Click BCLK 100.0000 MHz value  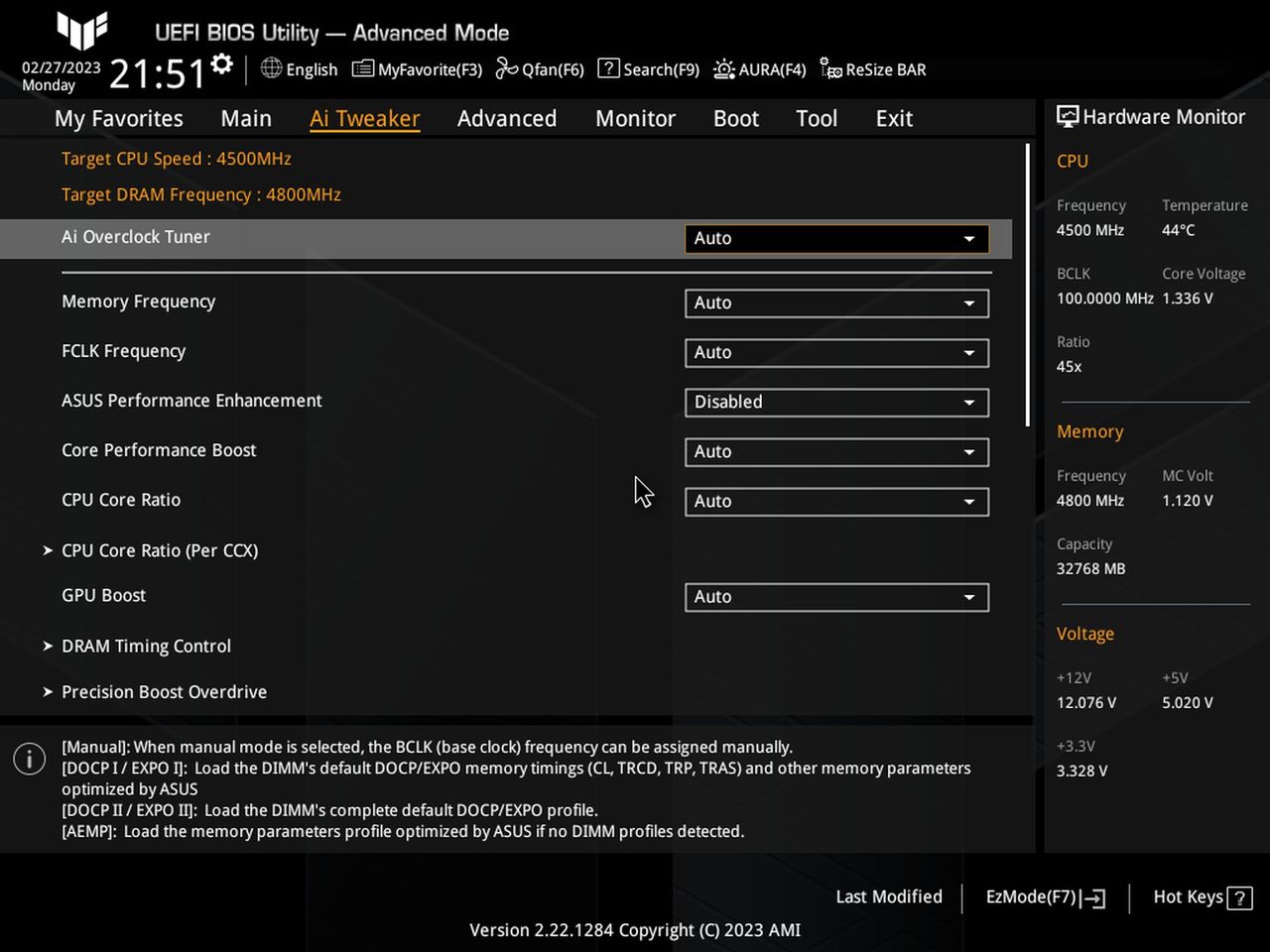point(1105,298)
